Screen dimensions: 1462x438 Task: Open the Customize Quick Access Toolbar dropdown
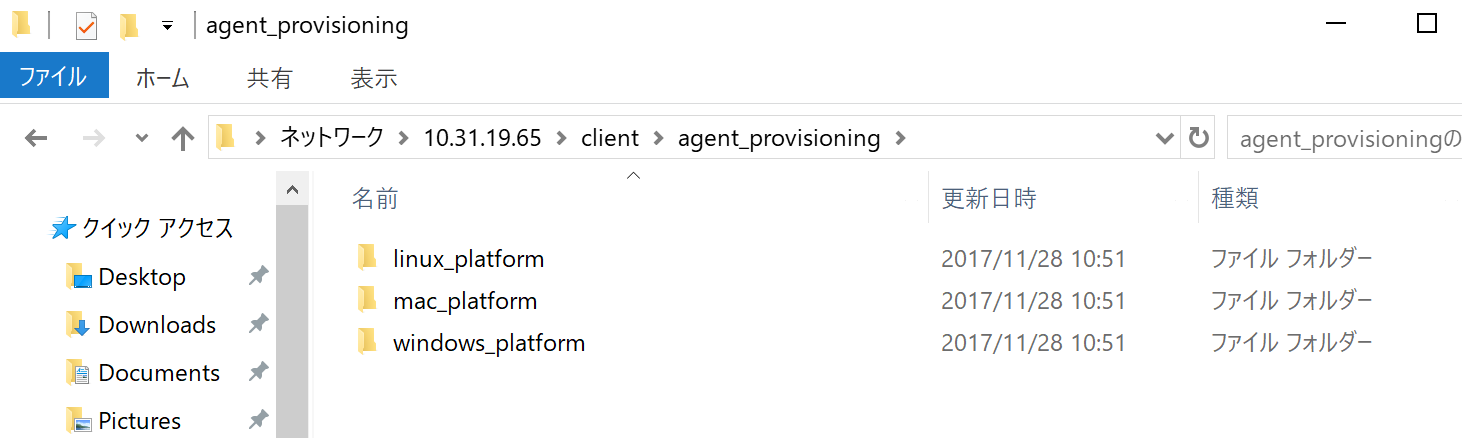point(167,26)
